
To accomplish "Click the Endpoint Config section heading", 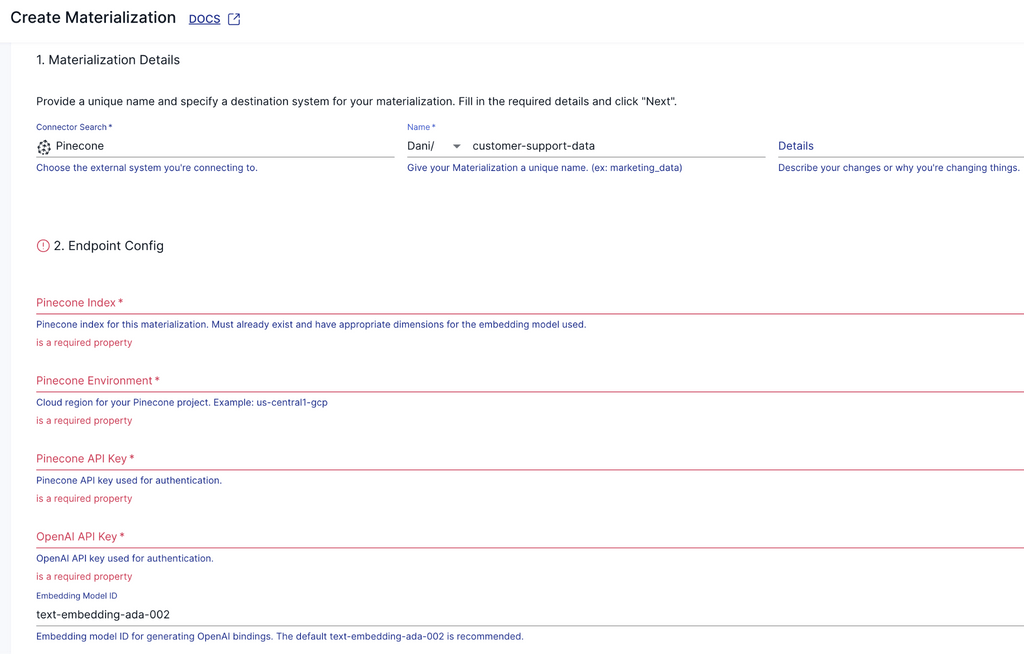I will (112, 245).
